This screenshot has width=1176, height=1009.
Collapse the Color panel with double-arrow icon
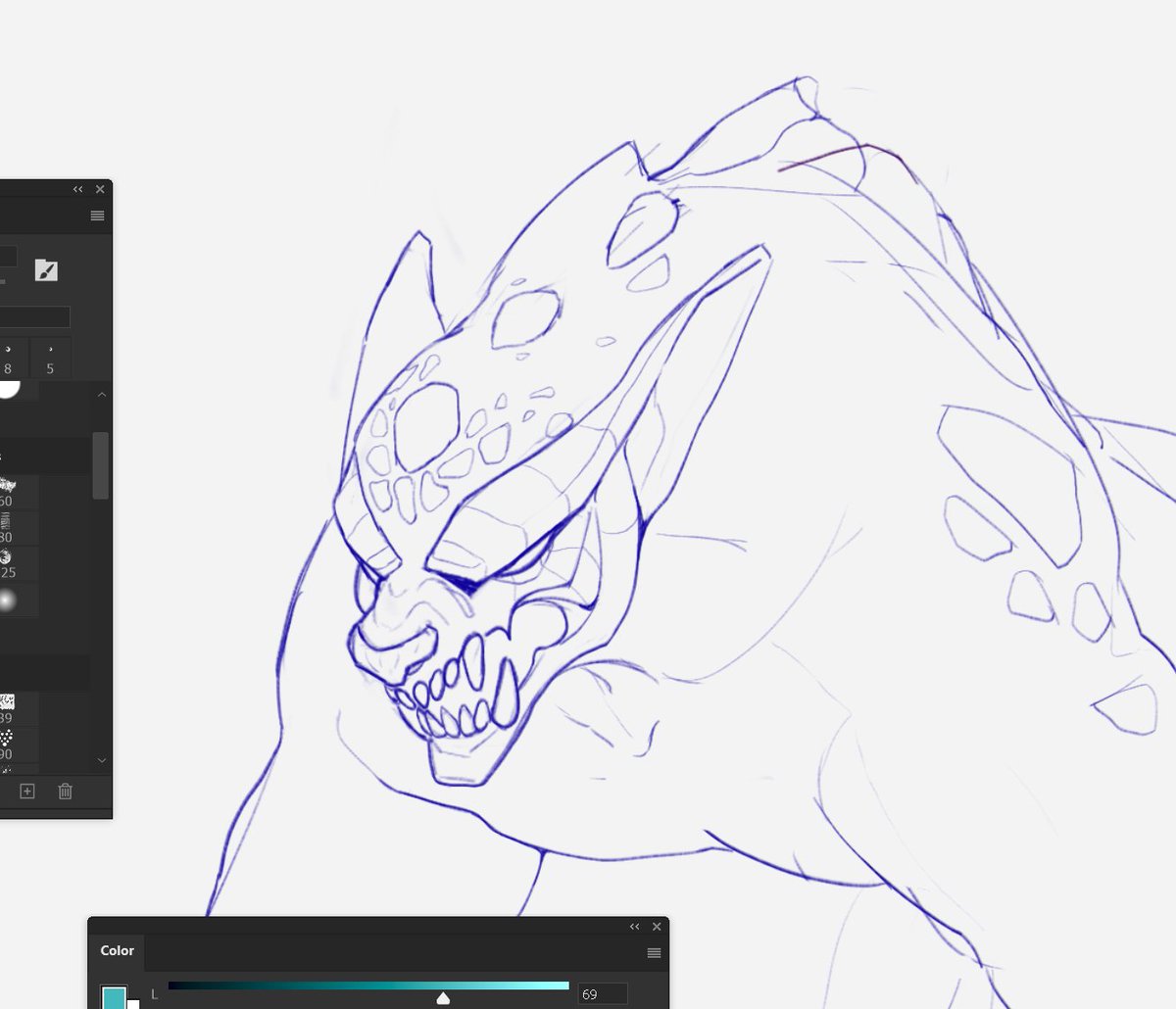pos(635,927)
